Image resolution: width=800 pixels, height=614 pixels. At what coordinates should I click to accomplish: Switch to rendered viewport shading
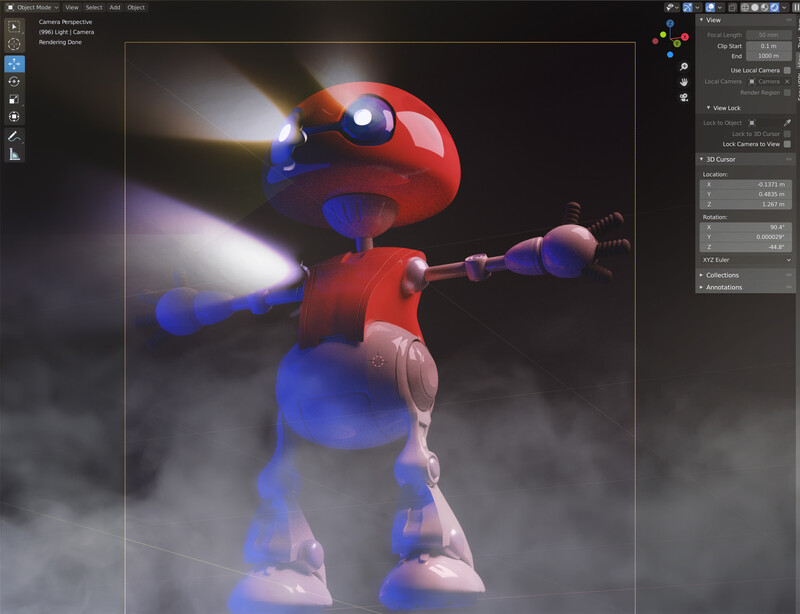pyautogui.click(x=774, y=8)
